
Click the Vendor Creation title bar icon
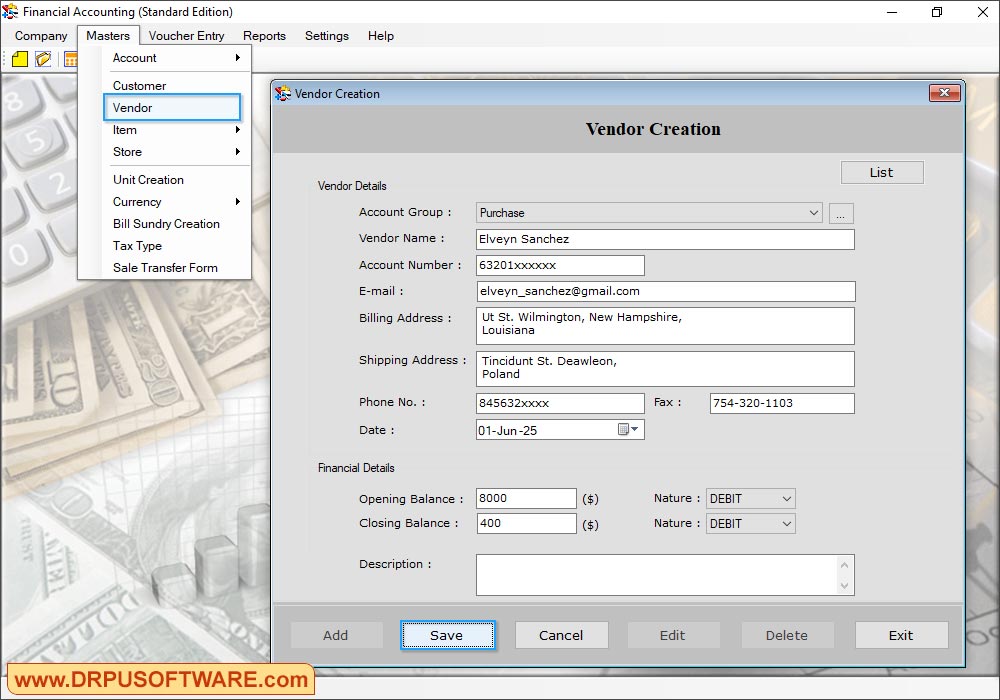click(283, 94)
